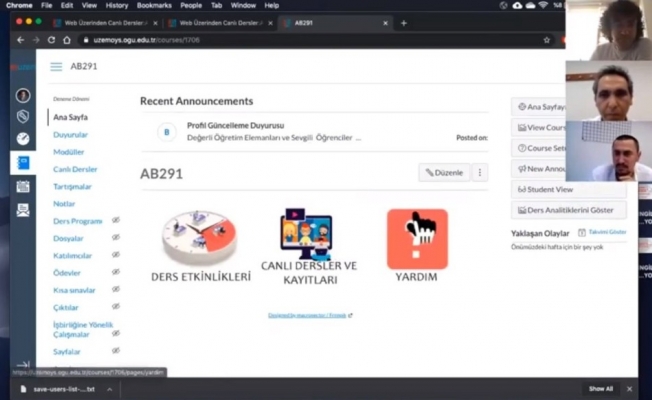Open the Account avatar in global sidebar
The width and height of the screenshot is (652, 400).
click(x=23, y=96)
